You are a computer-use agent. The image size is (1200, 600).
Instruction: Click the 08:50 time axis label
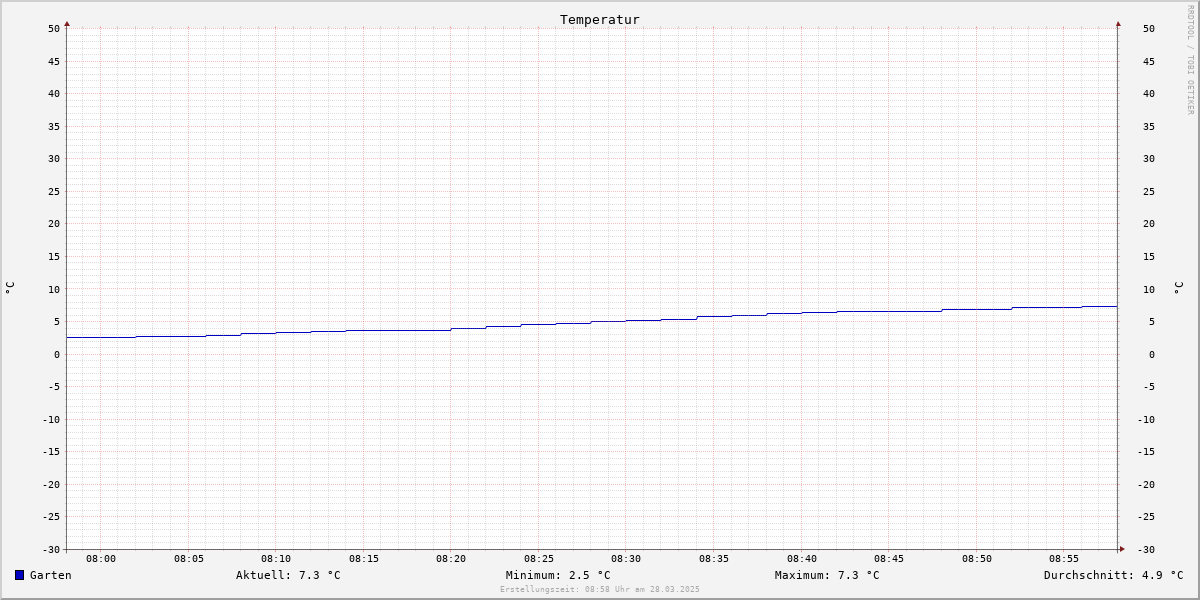click(x=977, y=559)
